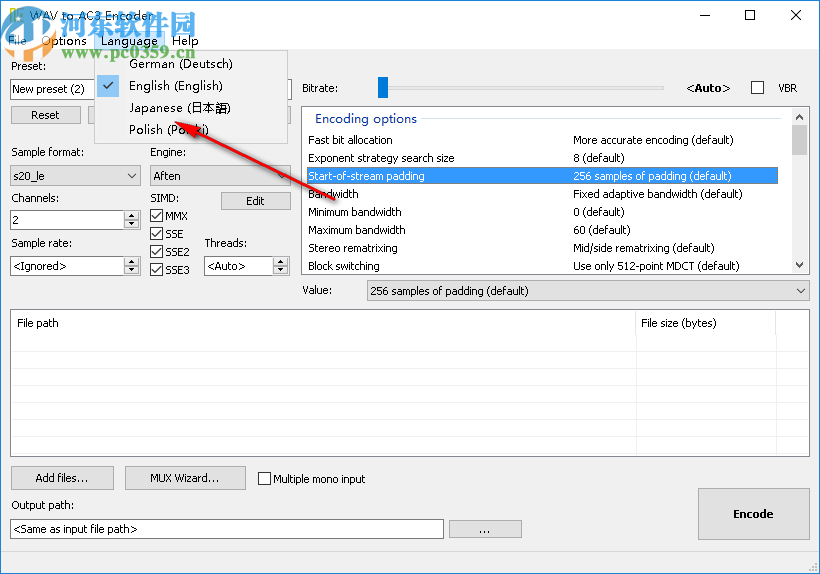
Task: Expand the Sample format dropdown
Action: click(75, 176)
